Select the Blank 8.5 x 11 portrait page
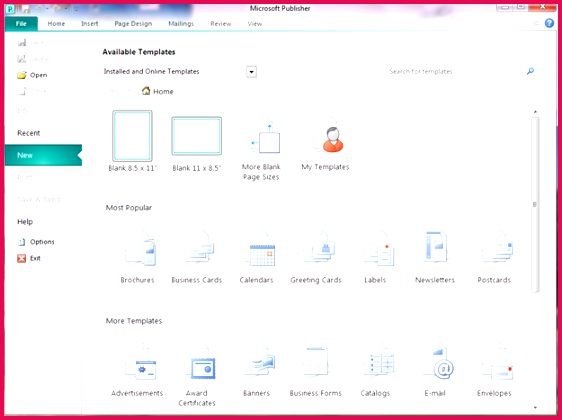The height and width of the screenshot is (420, 562). 132,136
